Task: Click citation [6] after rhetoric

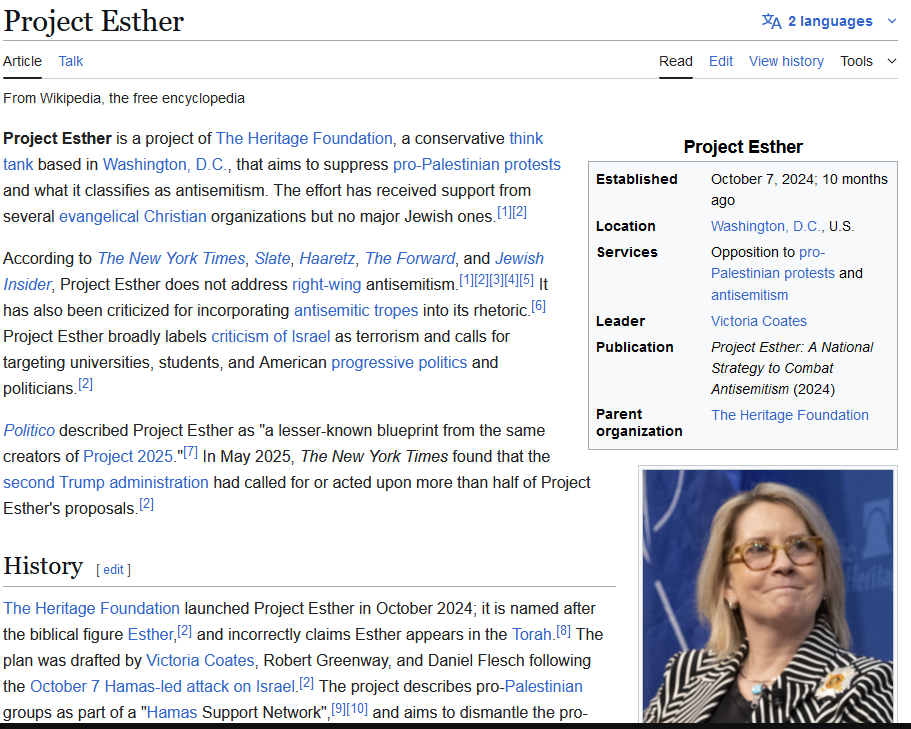Action: [x=539, y=306]
